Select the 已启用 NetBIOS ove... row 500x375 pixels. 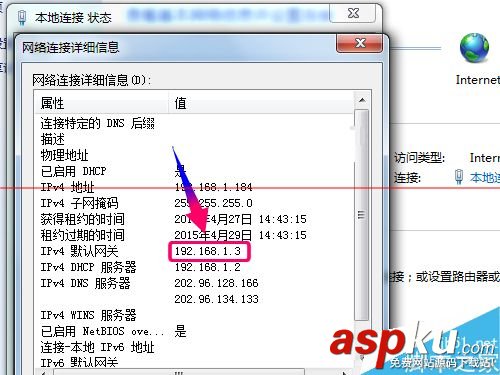tap(194, 331)
